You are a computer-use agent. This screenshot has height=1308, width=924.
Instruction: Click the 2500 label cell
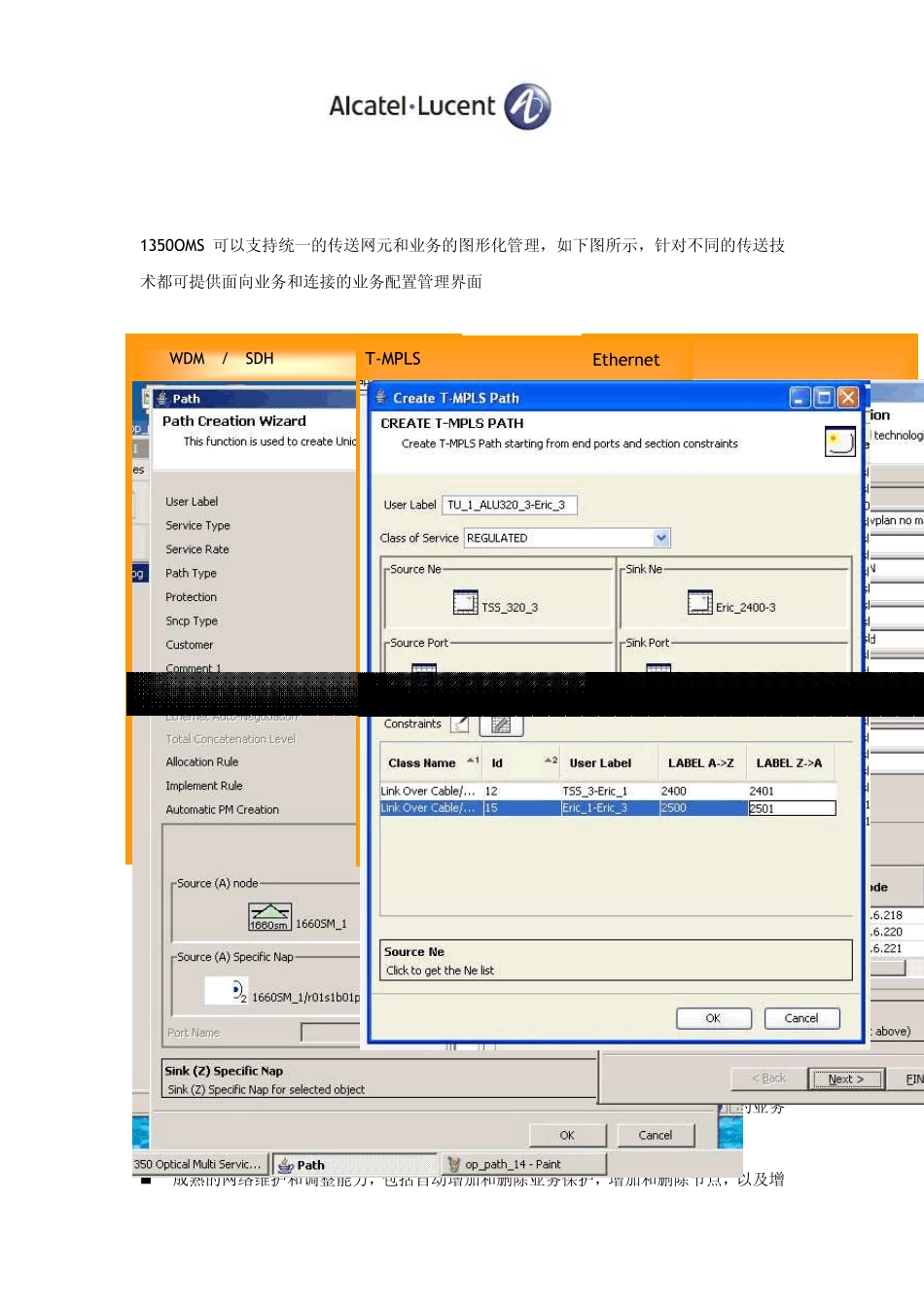[x=702, y=808]
